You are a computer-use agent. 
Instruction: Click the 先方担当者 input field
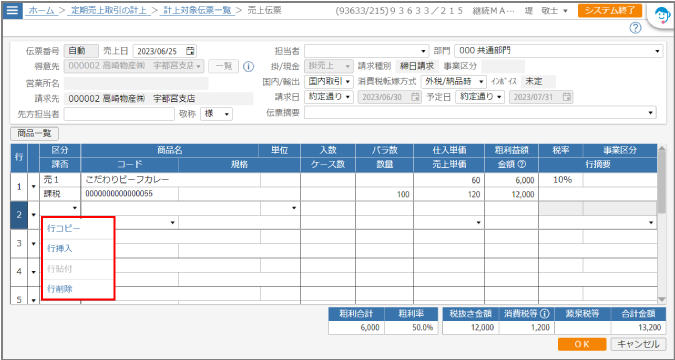(x=119, y=114)
